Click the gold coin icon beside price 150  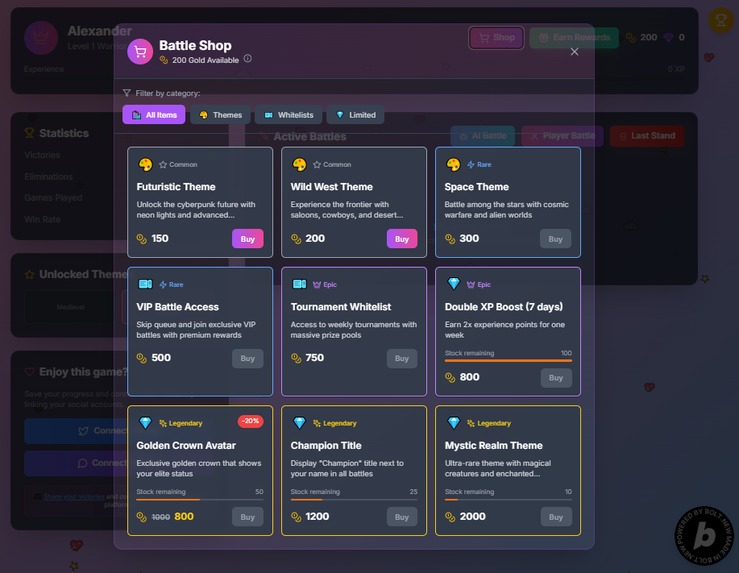[141, 239]
